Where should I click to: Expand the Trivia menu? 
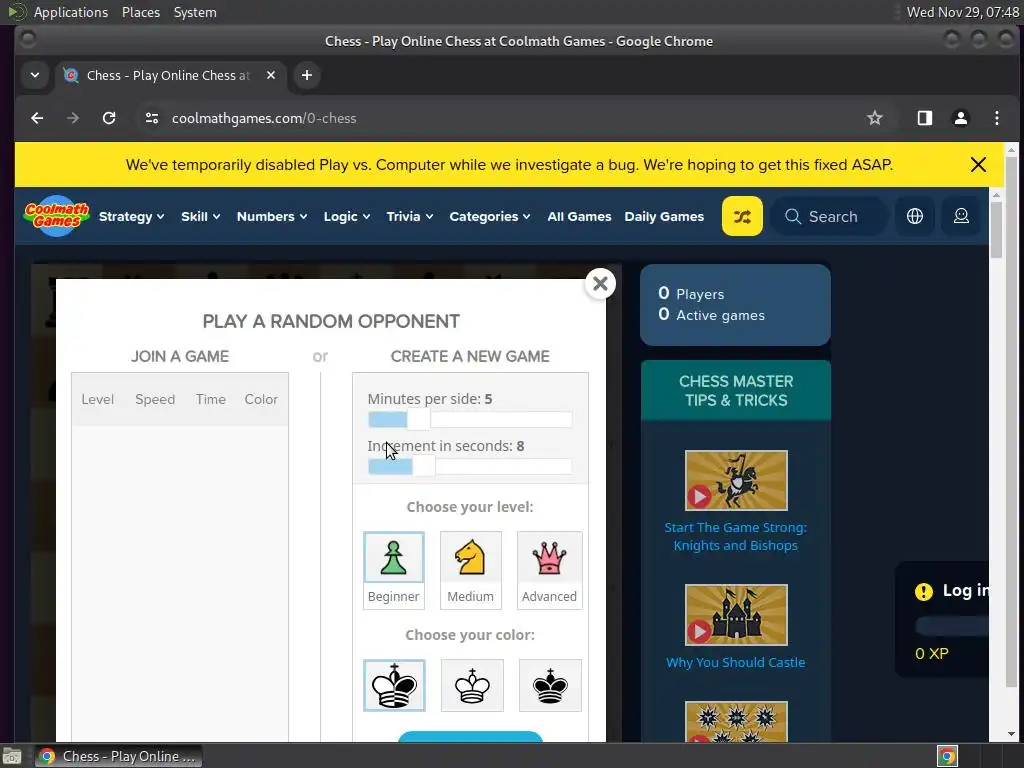(x=409, y=217)
